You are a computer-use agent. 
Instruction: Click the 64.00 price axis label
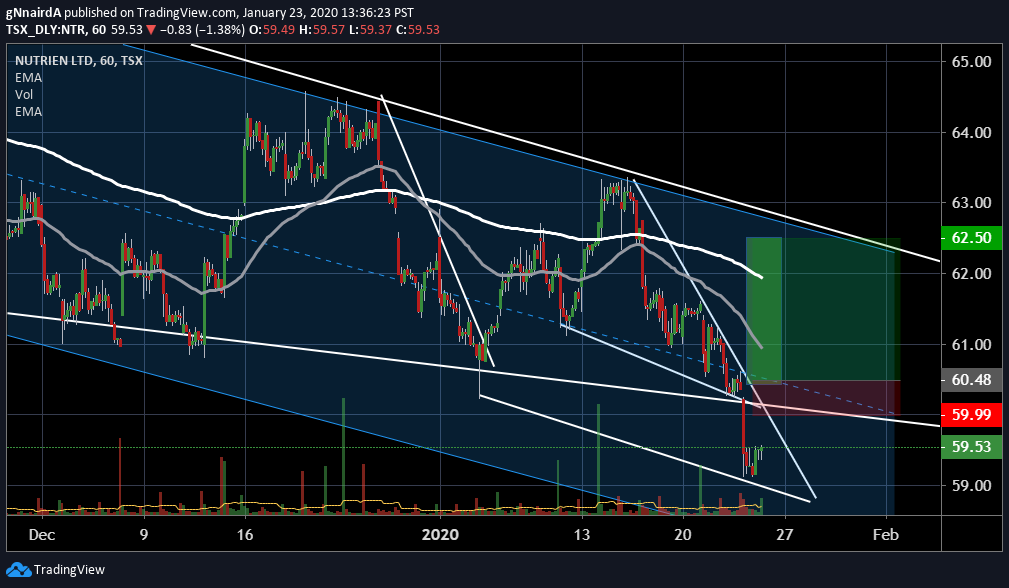click(x=971, y=133)
